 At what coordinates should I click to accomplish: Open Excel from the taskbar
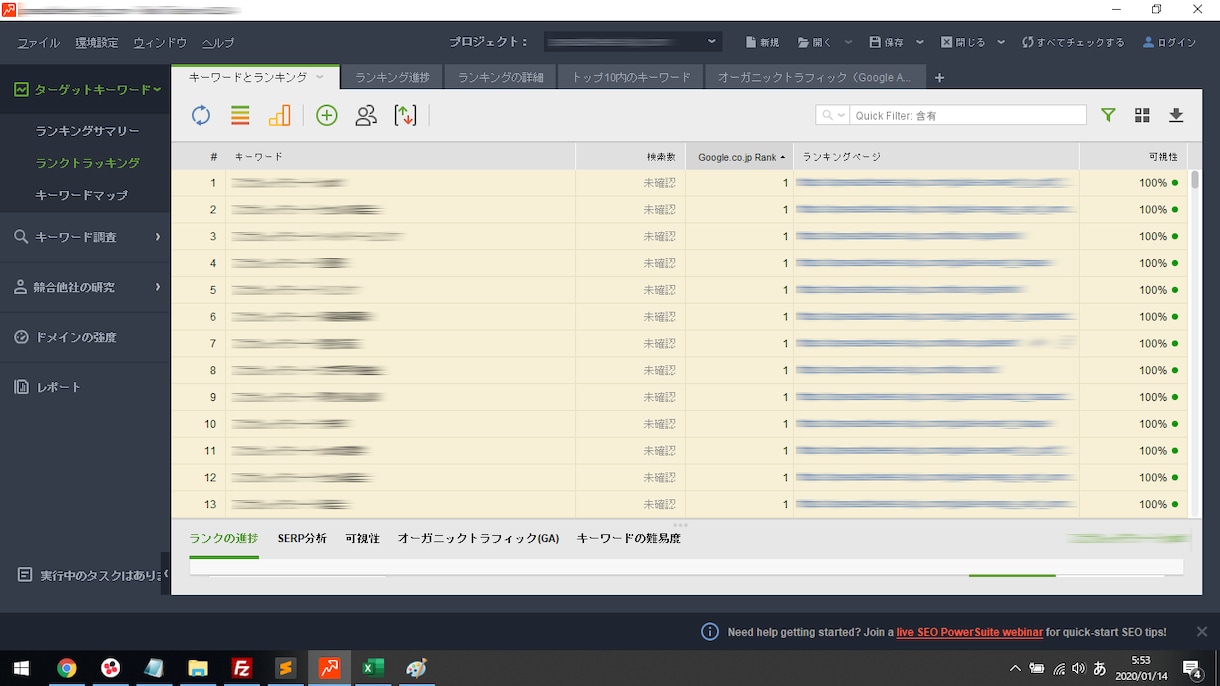click(x=373, y=668)
